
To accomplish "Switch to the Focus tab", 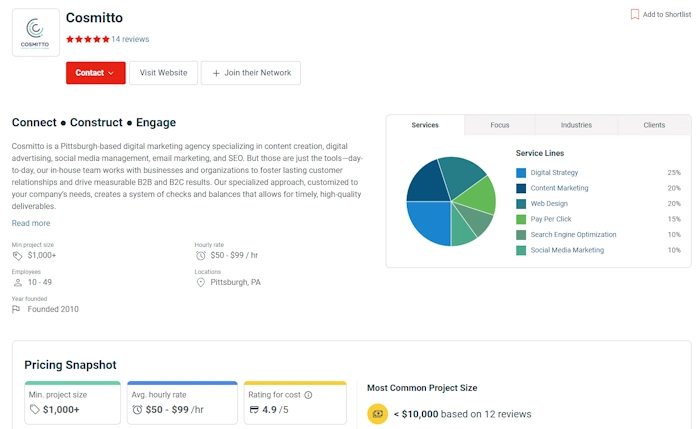I will click(500, 125).
